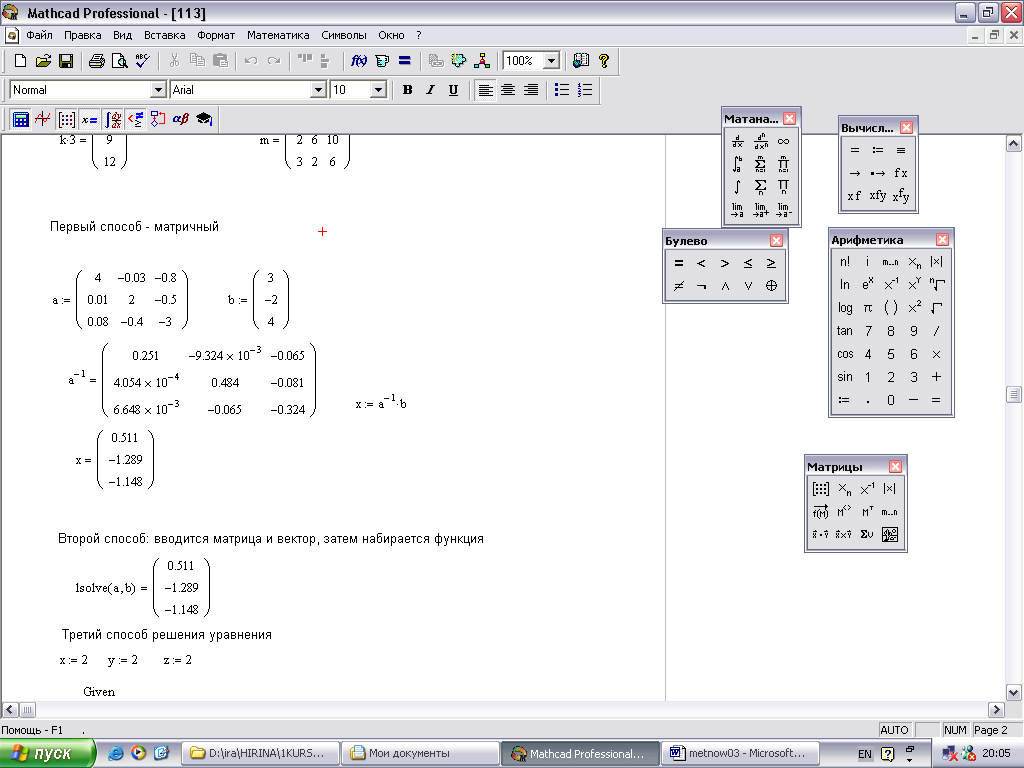Open the Evaluation palette toolbar button
Screen dimensions: 1024x768
(x=89, y=119)
